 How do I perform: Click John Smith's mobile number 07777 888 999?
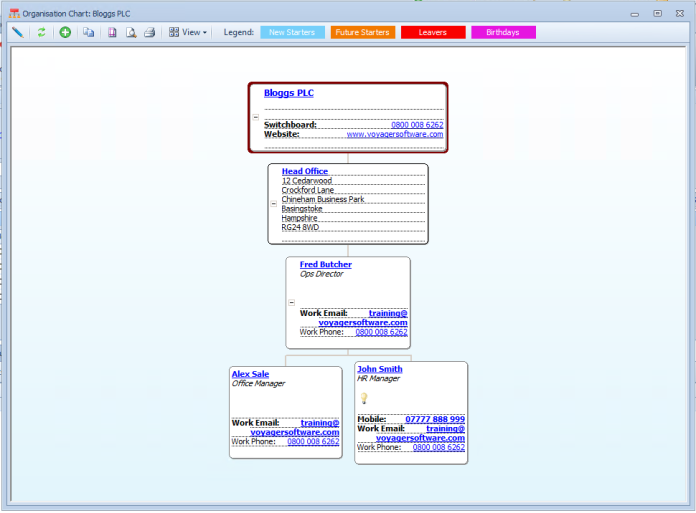pos(434,419)
